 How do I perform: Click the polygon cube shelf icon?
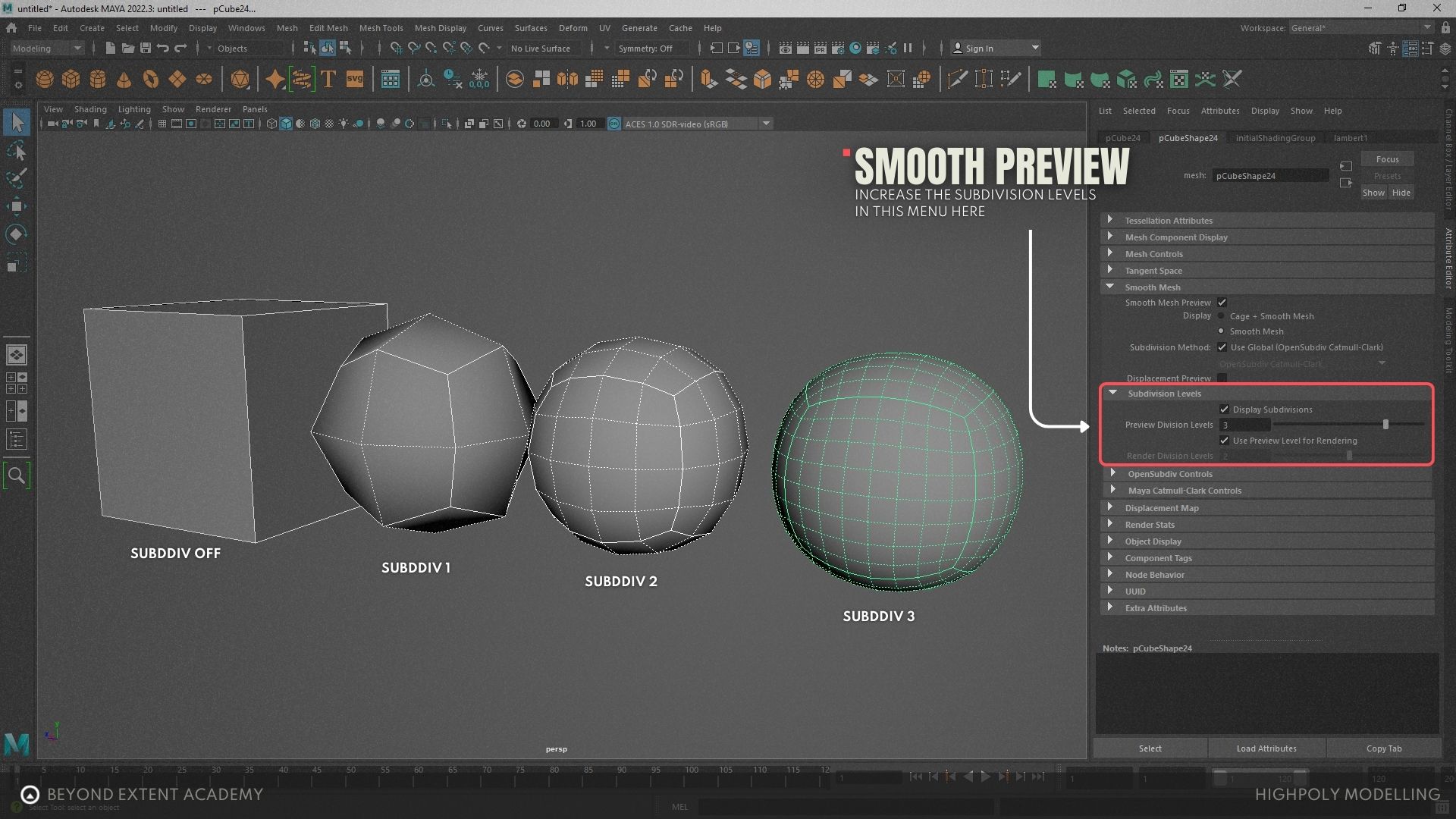tap(71, 79)
